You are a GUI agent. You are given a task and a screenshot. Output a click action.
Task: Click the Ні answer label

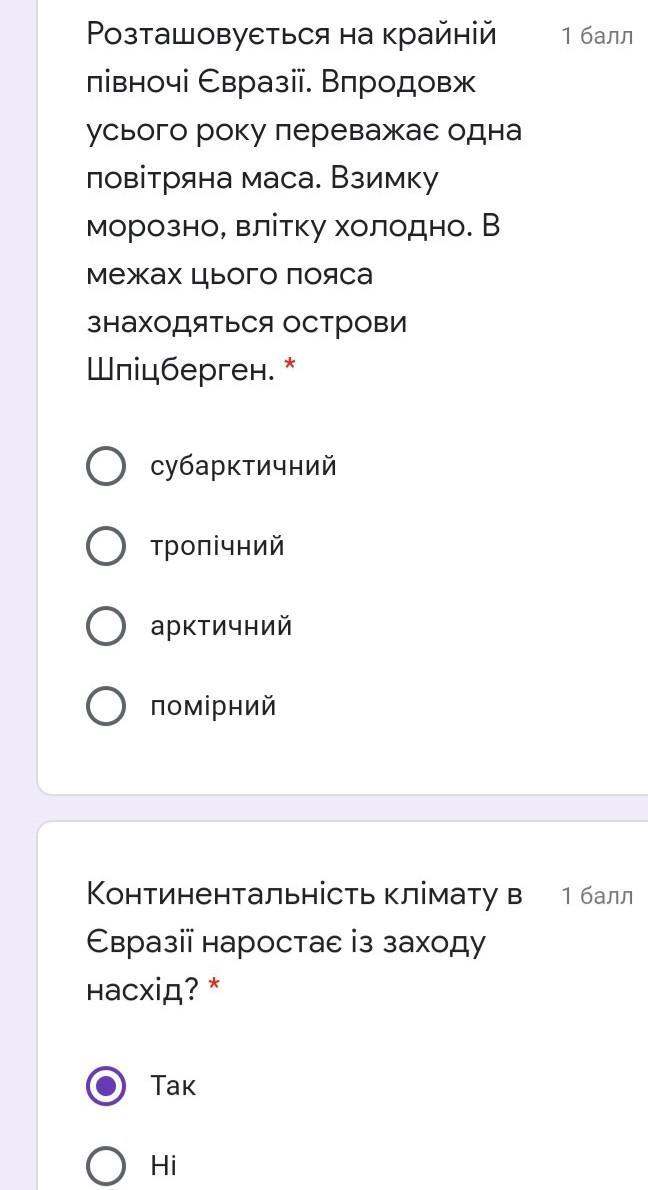(x=163, y=1166)
